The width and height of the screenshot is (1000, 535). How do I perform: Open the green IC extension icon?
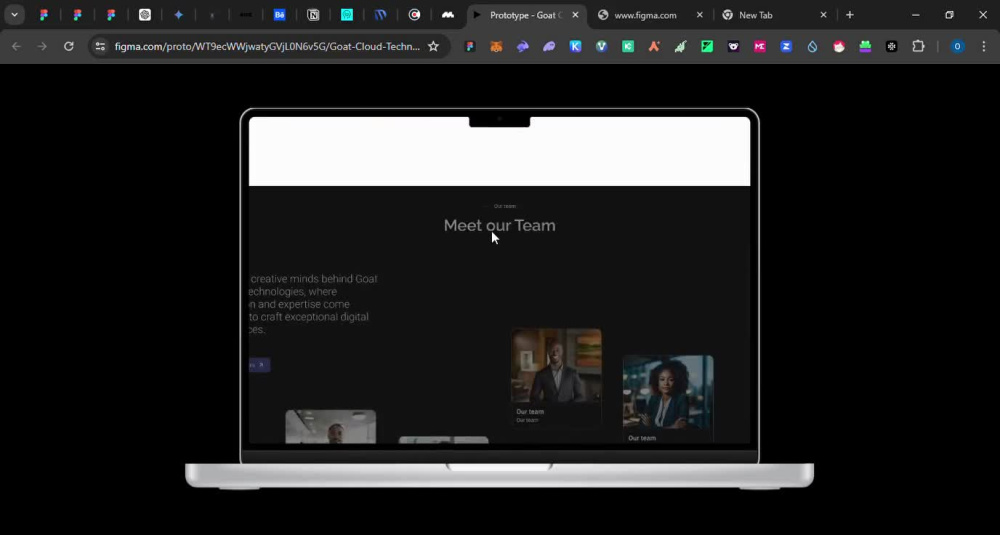point(628,46)
